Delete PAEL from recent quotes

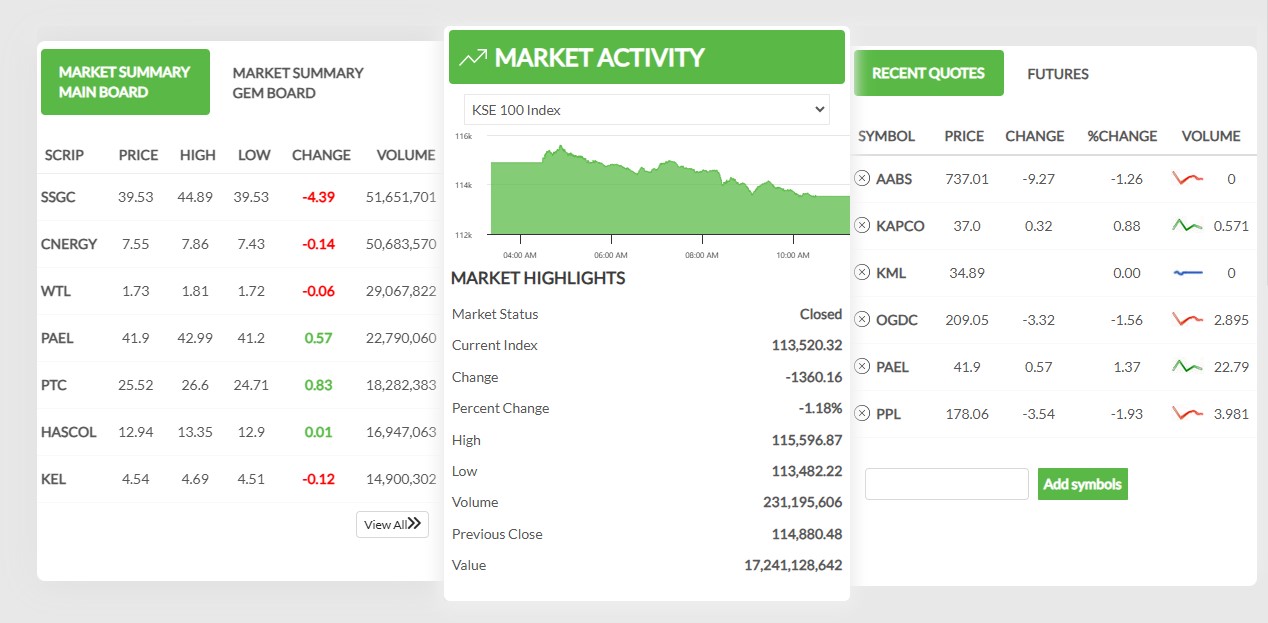[x=862, y=366]
